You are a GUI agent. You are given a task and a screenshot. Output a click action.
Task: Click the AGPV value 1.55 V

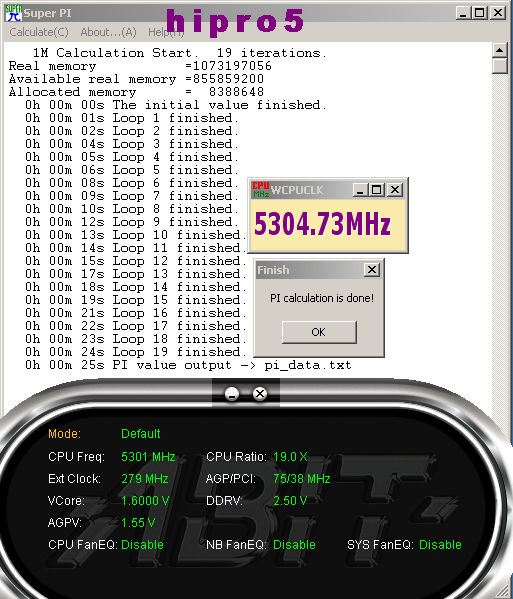(138, 523)
